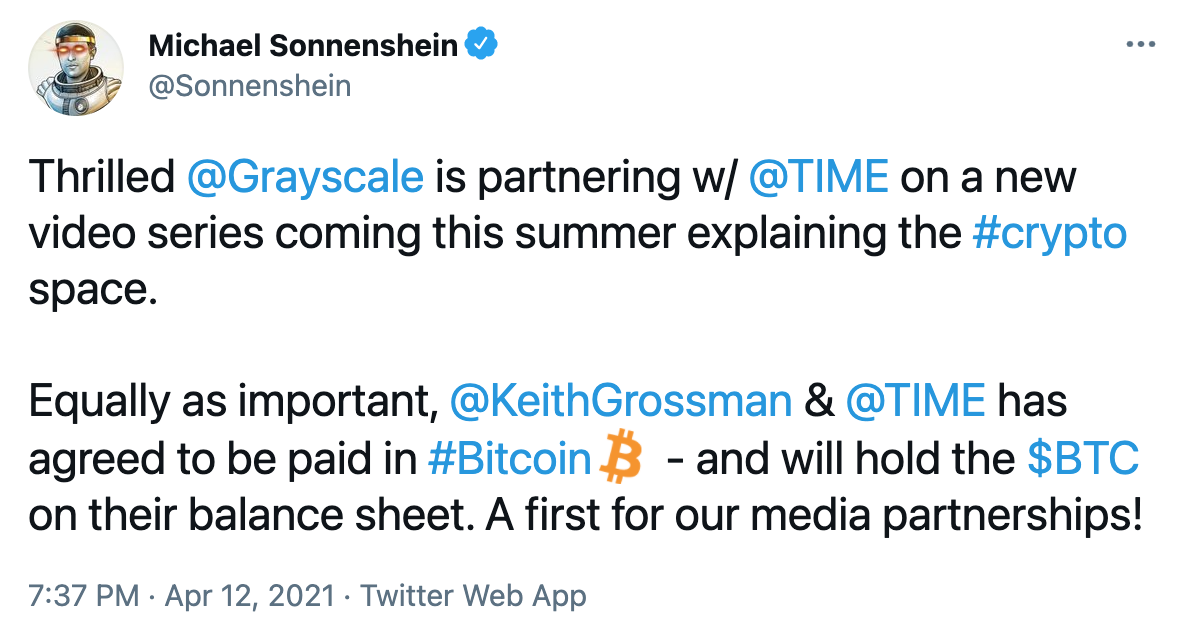Open the more options ellipsis menu
This screenshot has width=1188, height=634.
tap(1141, 46)
